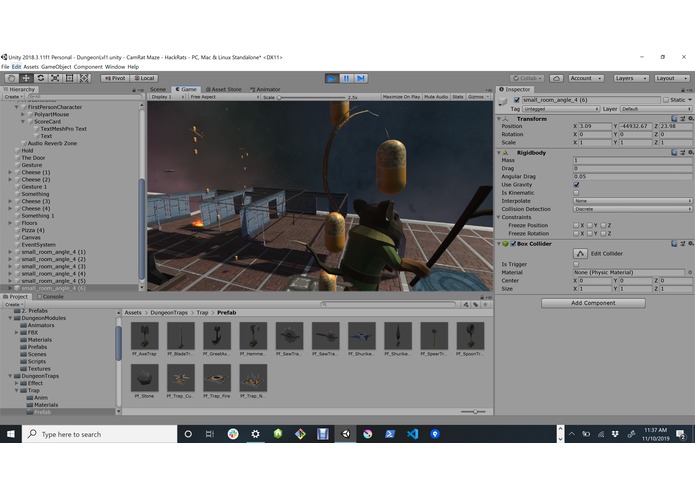Screen dimensions: 695x494
Task: Select the combined Transform tool
Action: [x=84, y=78]
